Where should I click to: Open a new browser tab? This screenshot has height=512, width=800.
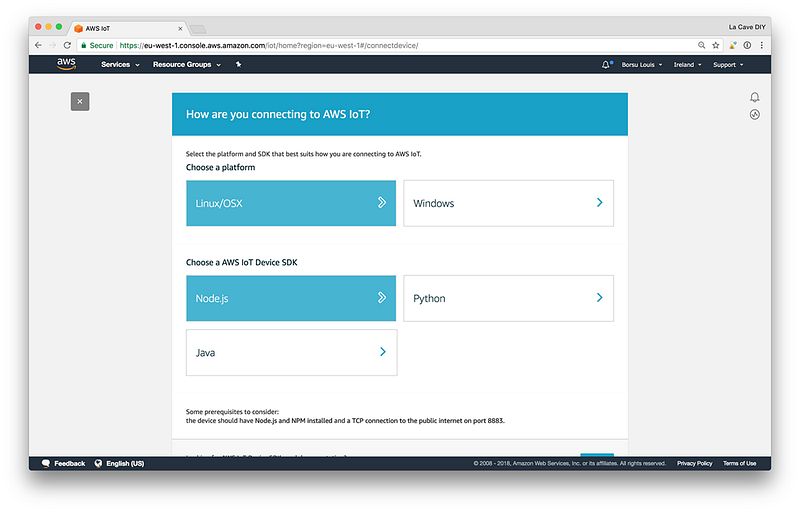tap(198, 29)
